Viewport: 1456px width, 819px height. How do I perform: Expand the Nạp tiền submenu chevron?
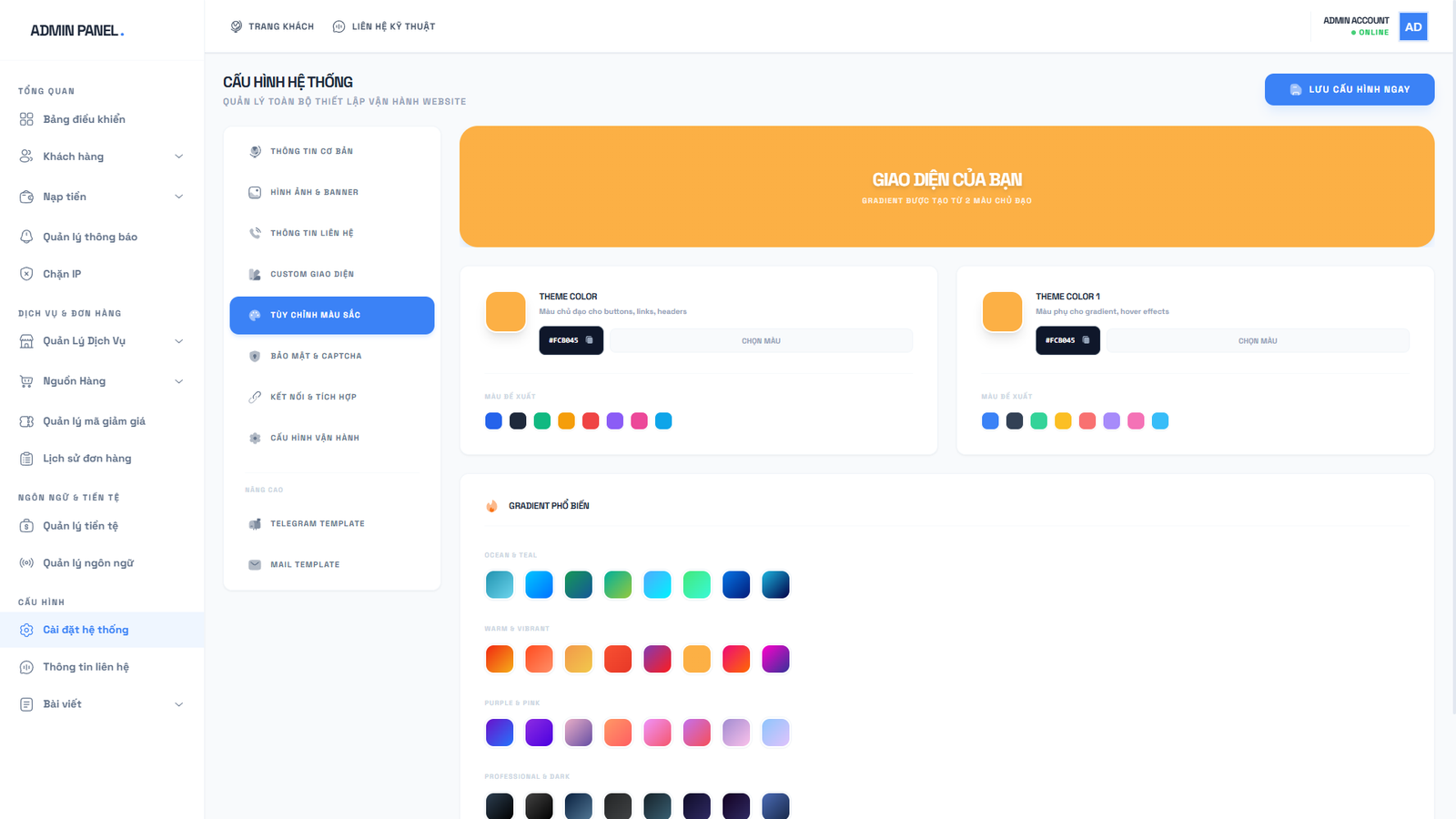tap(178, 197)
